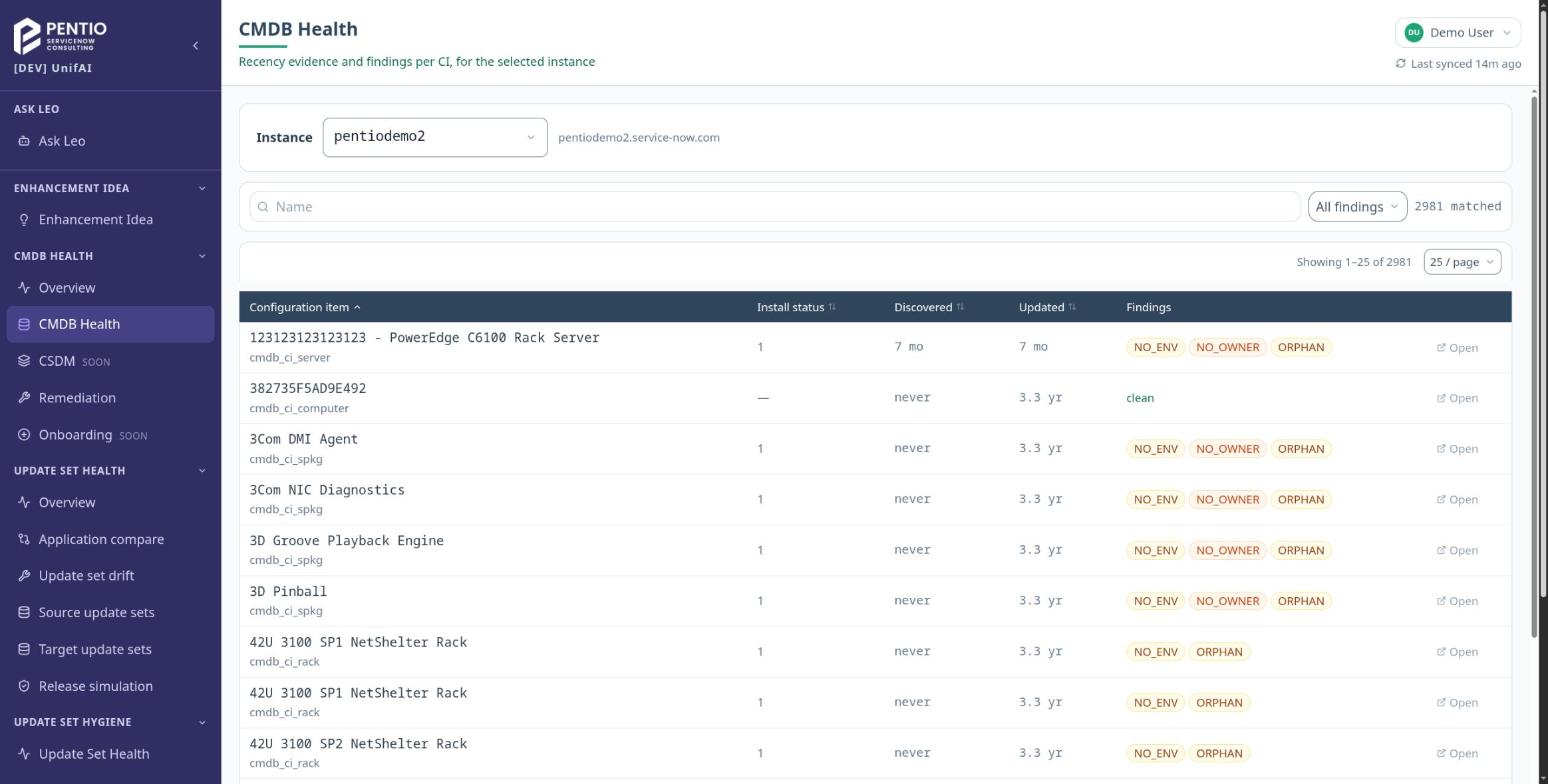Image resolution: width=1548 pixels, height=784 pixels.
Task: Open the 3Com NIC Diagnostics record
Action: coord(1457,500)
